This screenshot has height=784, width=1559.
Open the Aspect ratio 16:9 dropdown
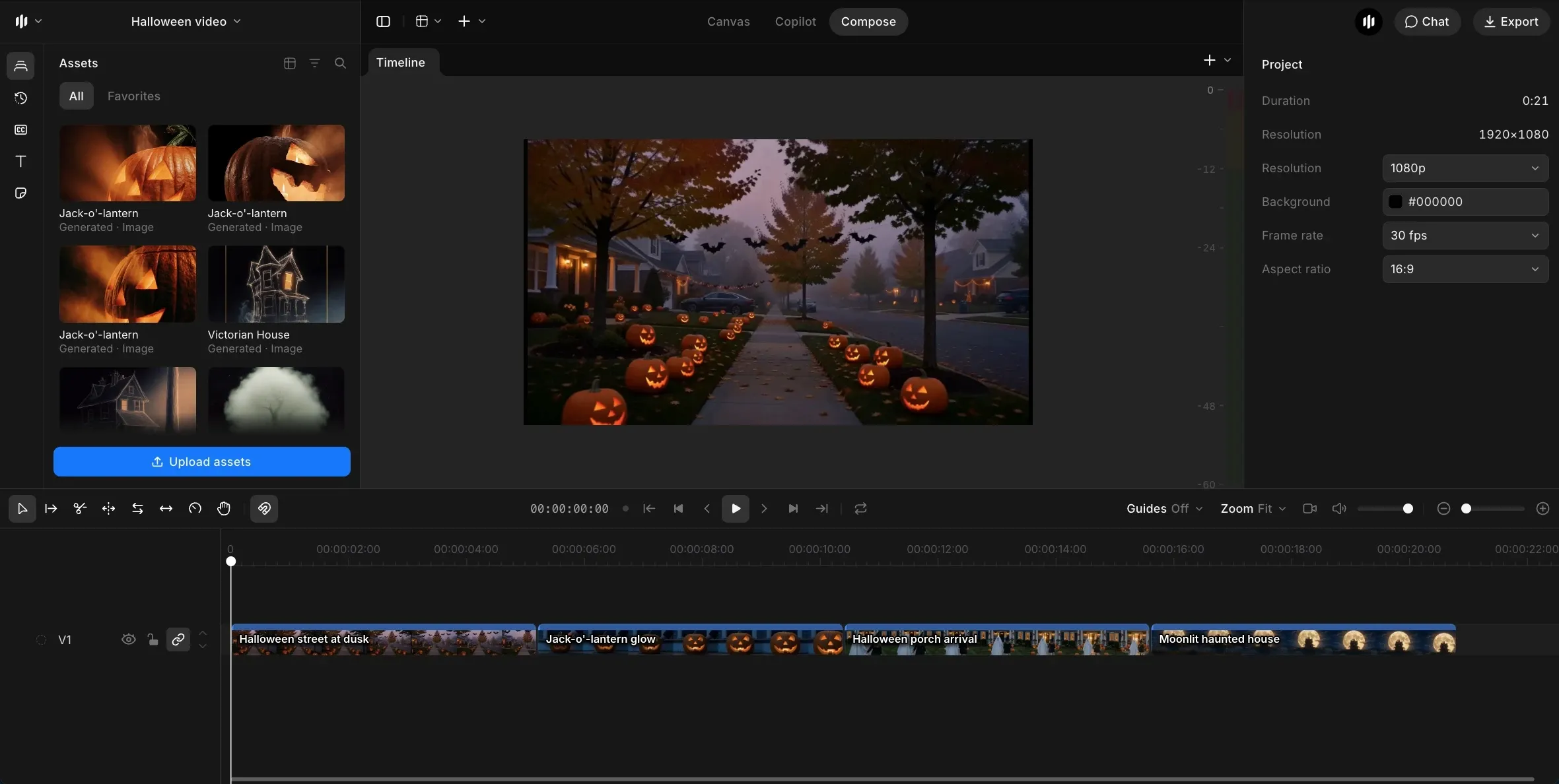(1465, 269)
